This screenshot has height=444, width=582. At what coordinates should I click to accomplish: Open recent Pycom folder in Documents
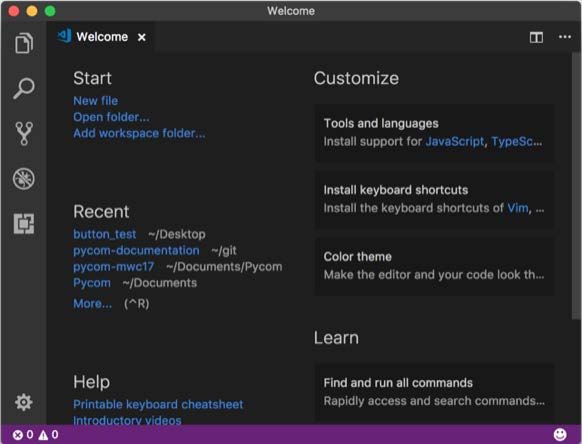pos(92,283)
